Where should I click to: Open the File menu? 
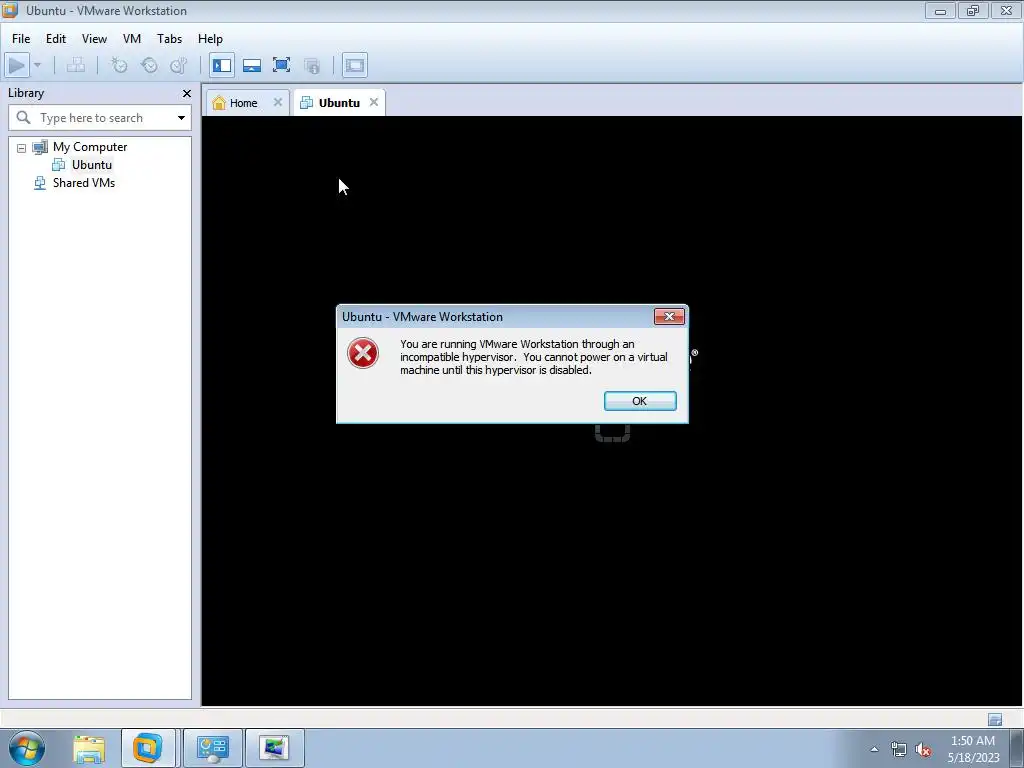pos(21,39)
